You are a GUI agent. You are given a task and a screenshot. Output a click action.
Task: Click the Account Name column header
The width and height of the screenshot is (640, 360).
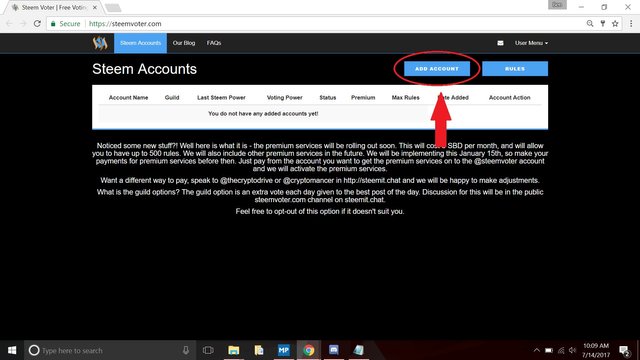128,98
